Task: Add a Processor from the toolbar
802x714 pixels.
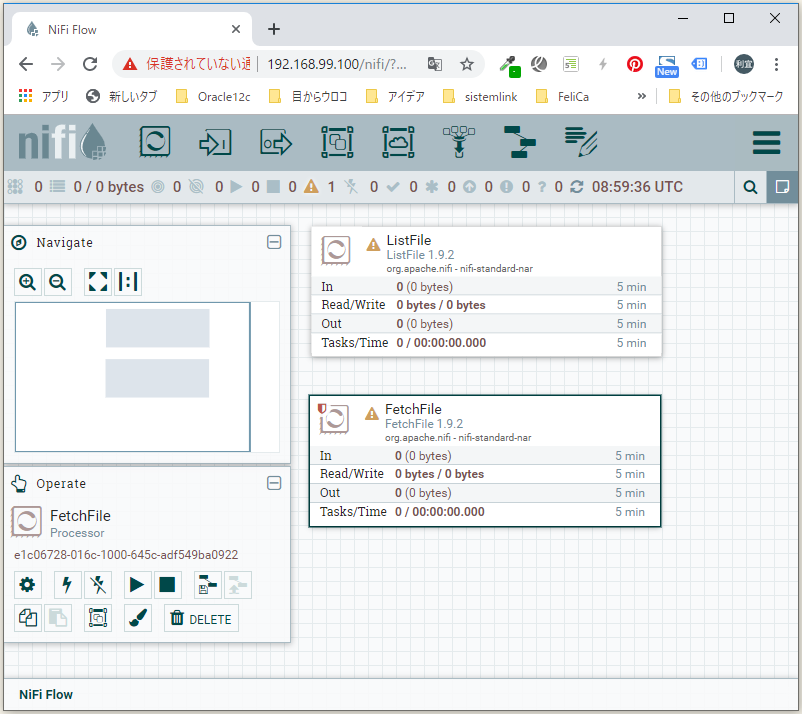Action: pyautogui.click(x=154, y=142)
